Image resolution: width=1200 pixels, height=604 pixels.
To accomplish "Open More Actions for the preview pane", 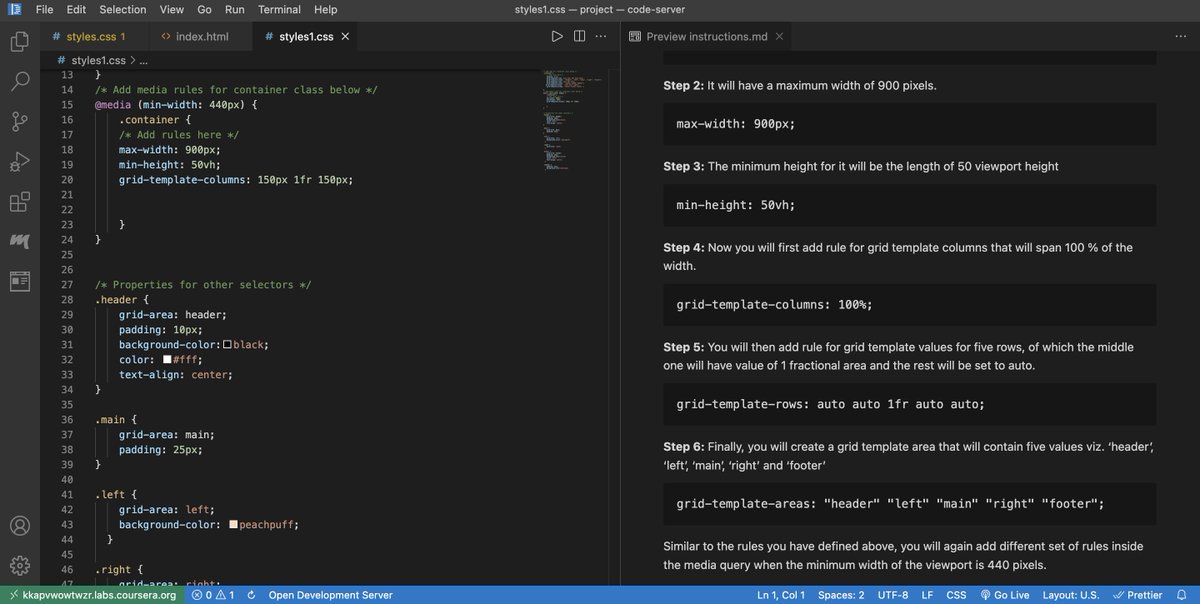I will coord(1180,35).
